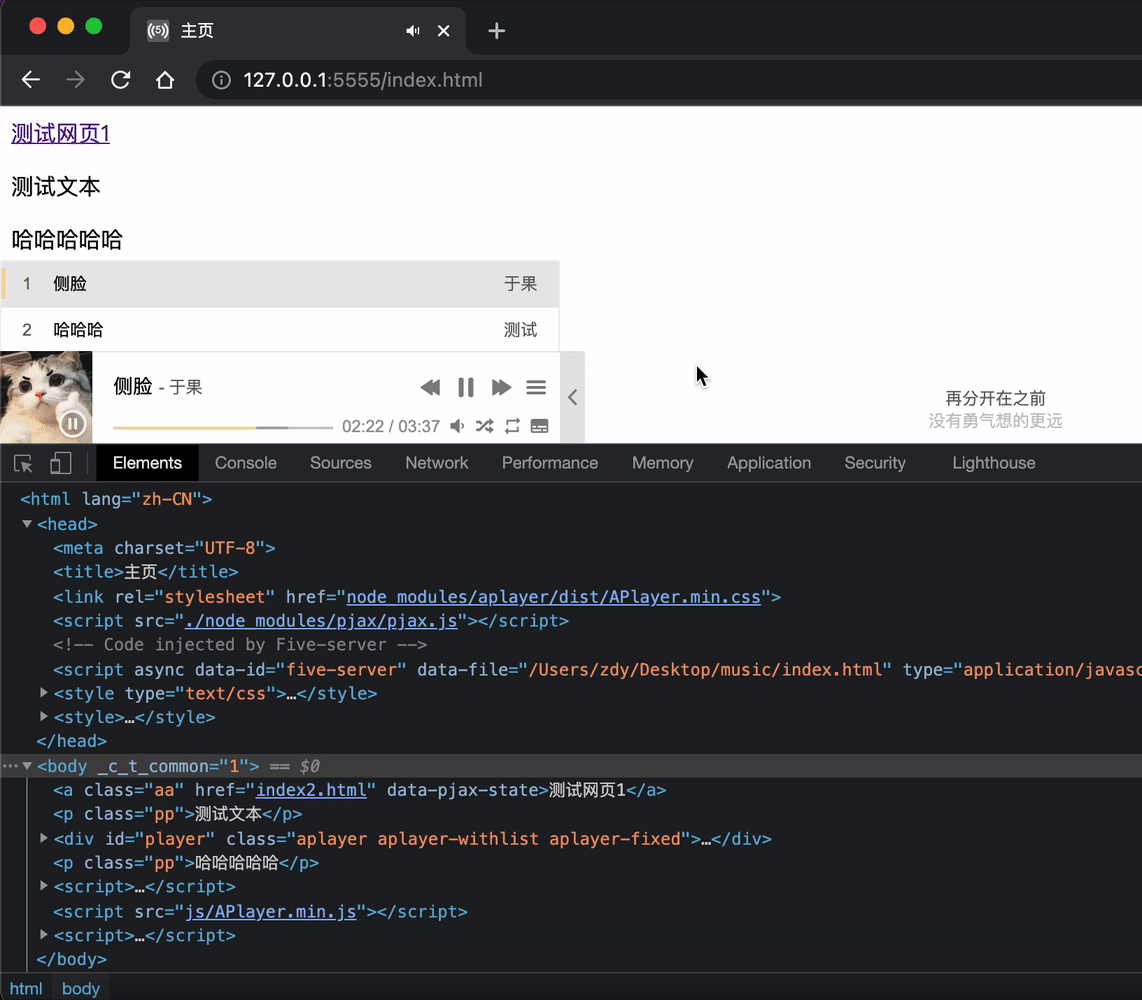Switch to the Console tab
The image size is (1142, 1000).
(x=245, y=463)
